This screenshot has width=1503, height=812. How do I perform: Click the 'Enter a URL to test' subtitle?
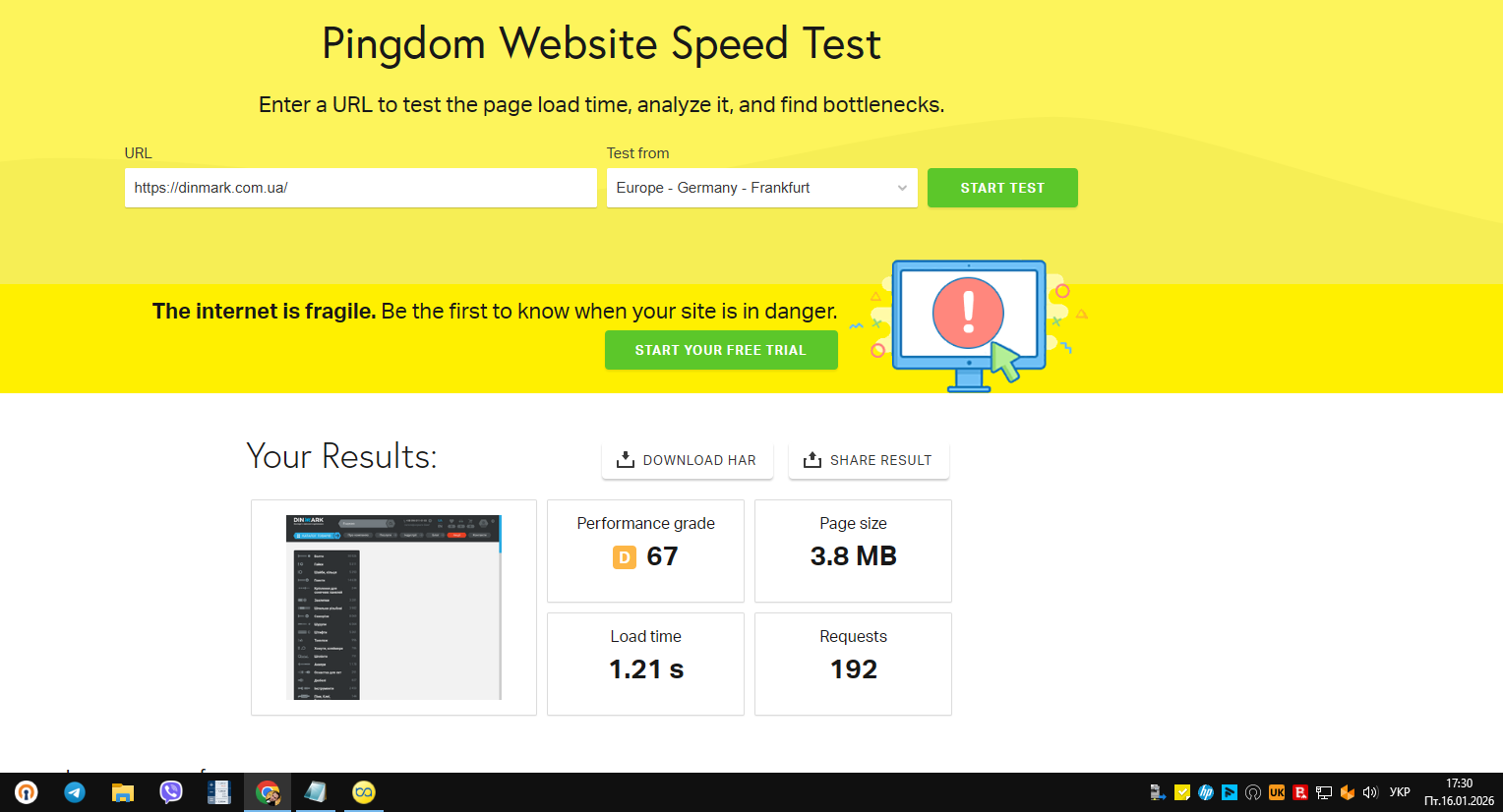pos(601,104)
